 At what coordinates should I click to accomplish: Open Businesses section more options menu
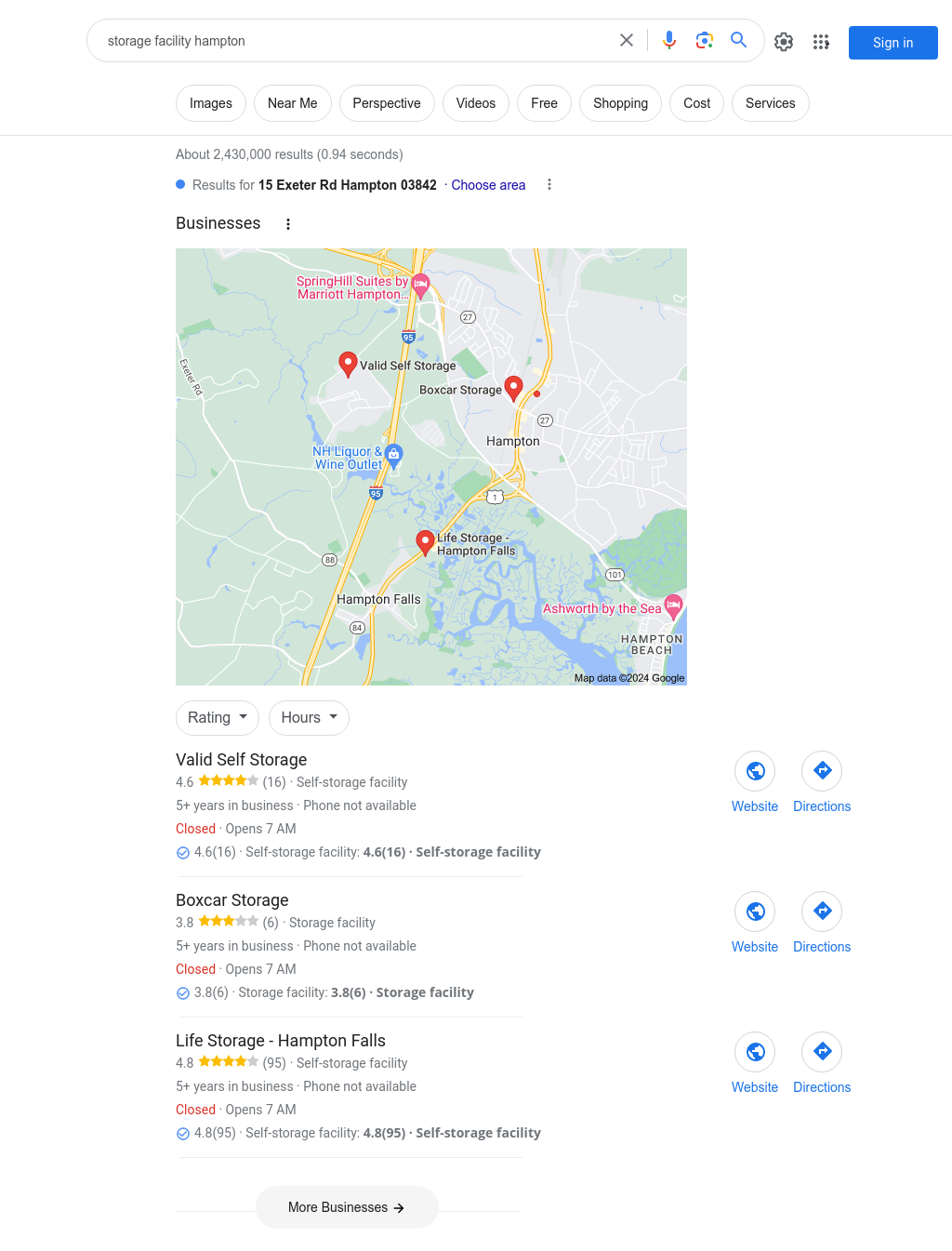coord(288,224)
